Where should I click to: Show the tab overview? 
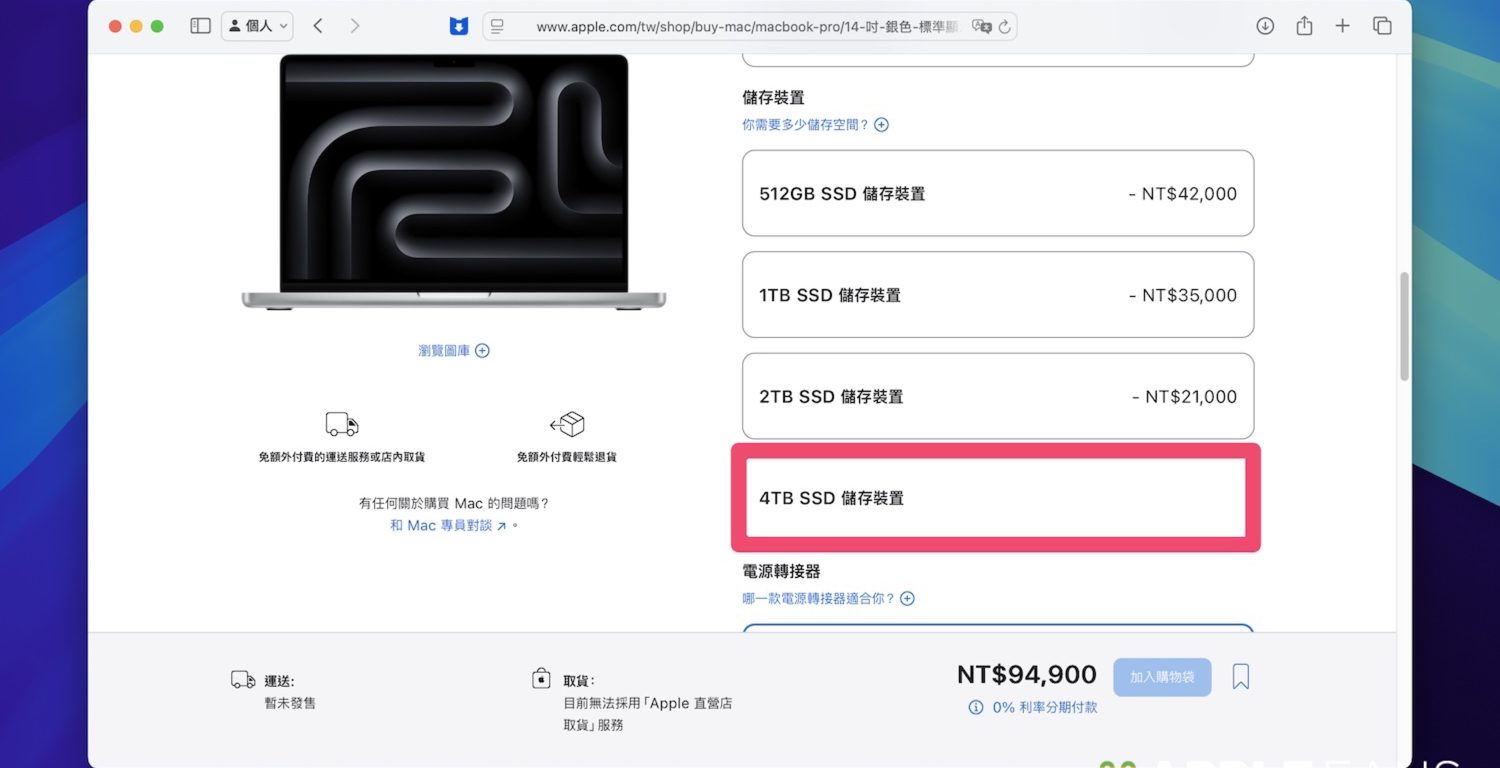click(x=1382, y=26)
